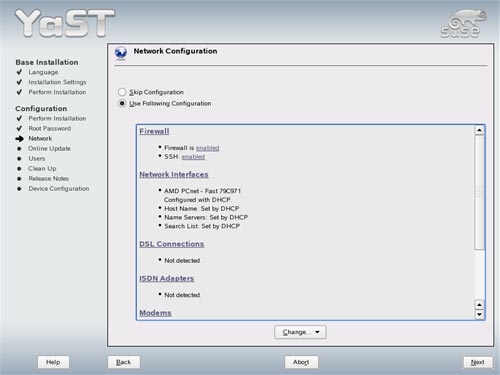Image resolution: width=500 pixels, height=375 pixels.
Task: Click the Clean Up sidebar step
Action: (x=42, y=169)
